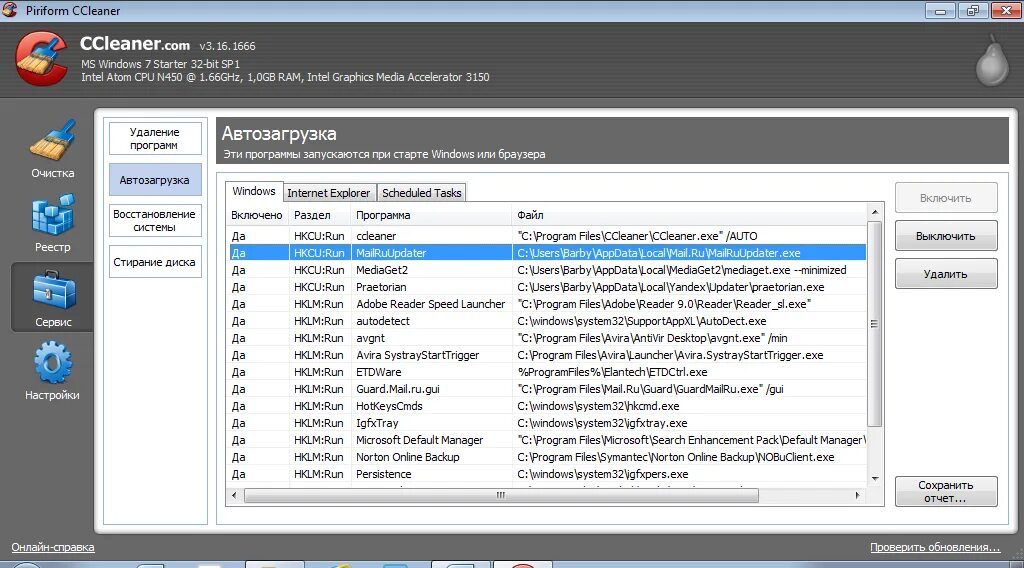Image resolution: width=1024 pixels, height=568 pixels.
Task: Sort by the Раздел column header
Action: coord(320,215)
